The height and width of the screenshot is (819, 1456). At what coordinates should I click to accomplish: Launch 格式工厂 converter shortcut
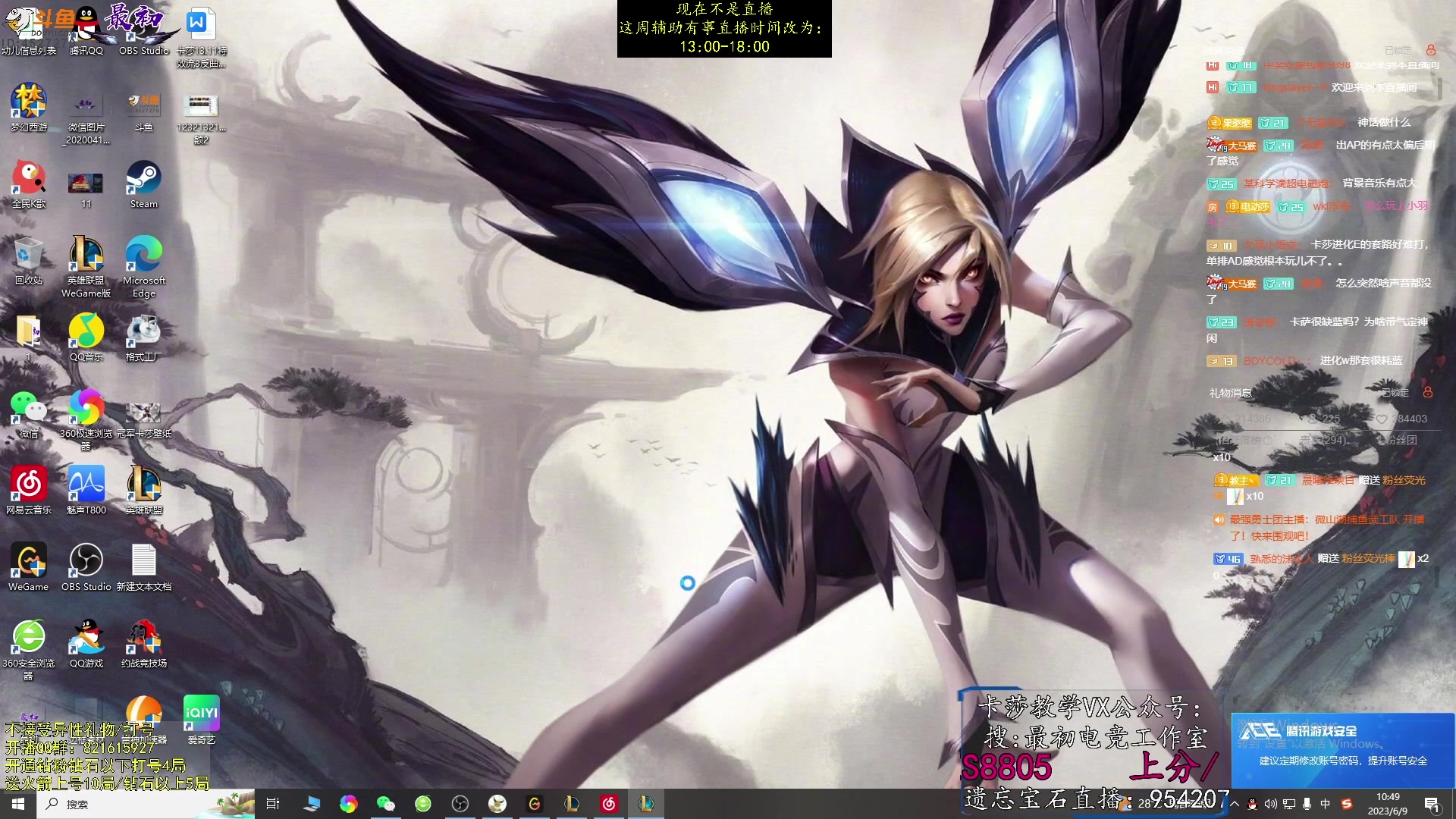[144, 337]
